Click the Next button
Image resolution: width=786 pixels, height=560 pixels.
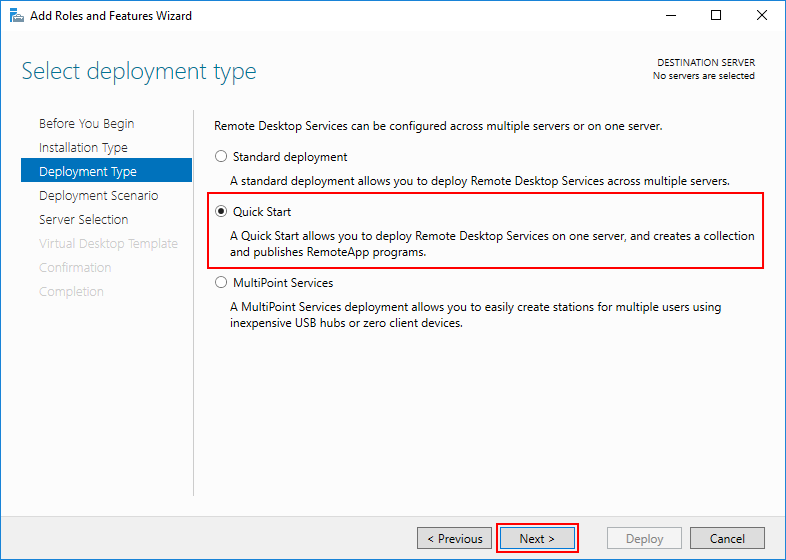pos(537,538)
